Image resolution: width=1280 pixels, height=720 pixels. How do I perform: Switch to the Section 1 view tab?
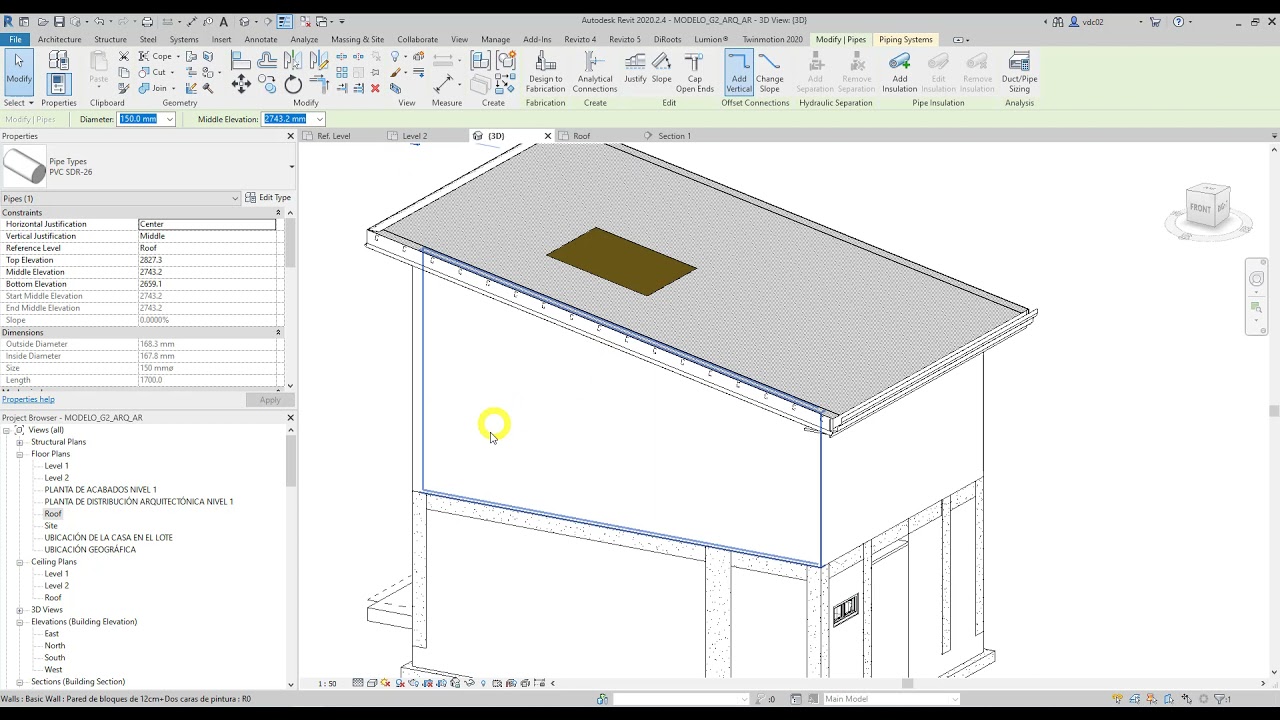(674, 136)
